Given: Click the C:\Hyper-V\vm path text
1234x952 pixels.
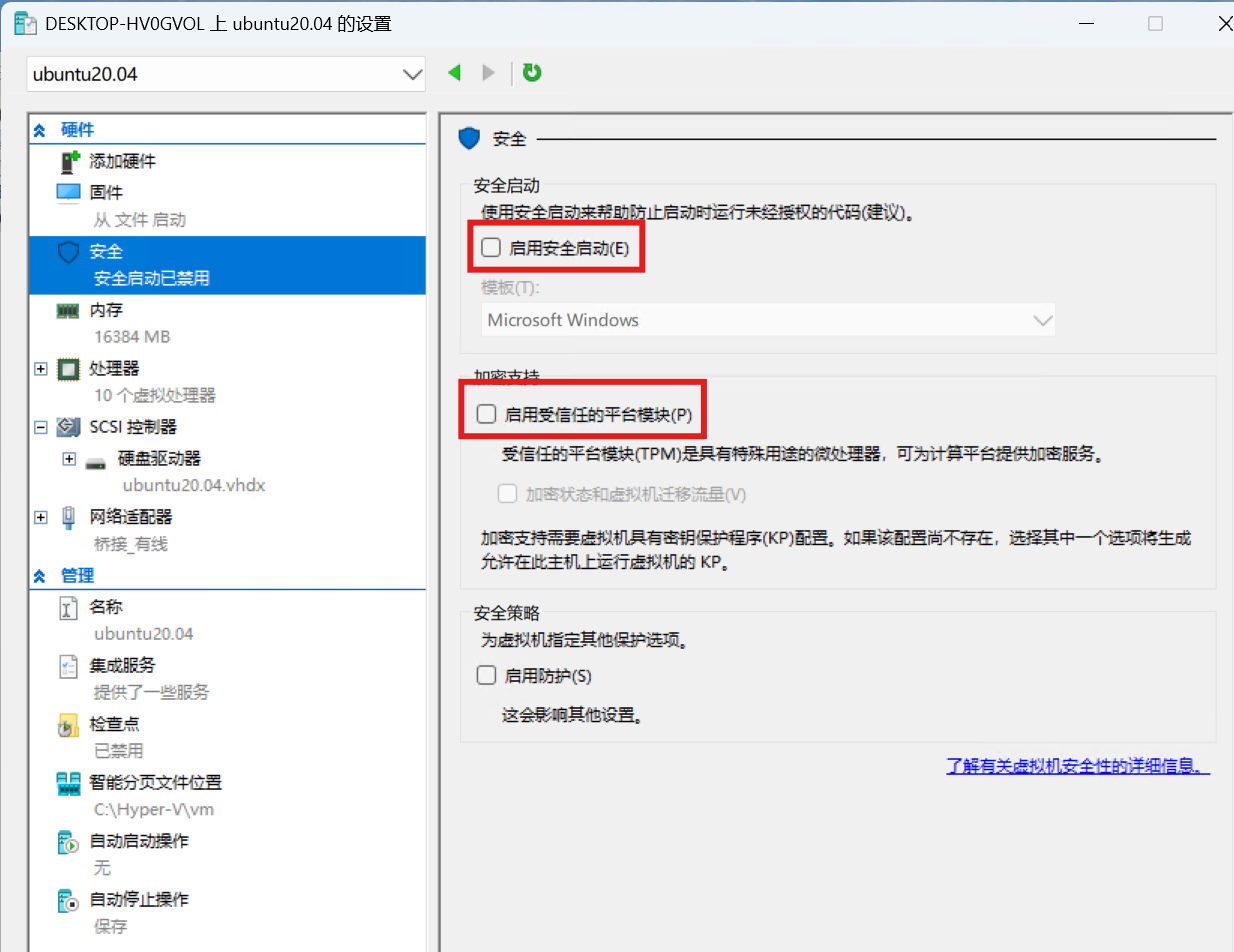Looking at the screenshot, I should point(154,810).
